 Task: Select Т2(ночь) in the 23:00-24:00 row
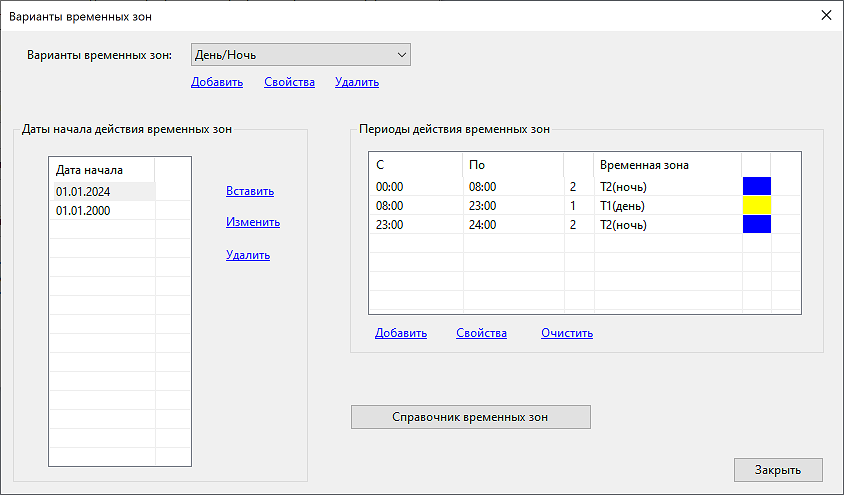(667, 225)
